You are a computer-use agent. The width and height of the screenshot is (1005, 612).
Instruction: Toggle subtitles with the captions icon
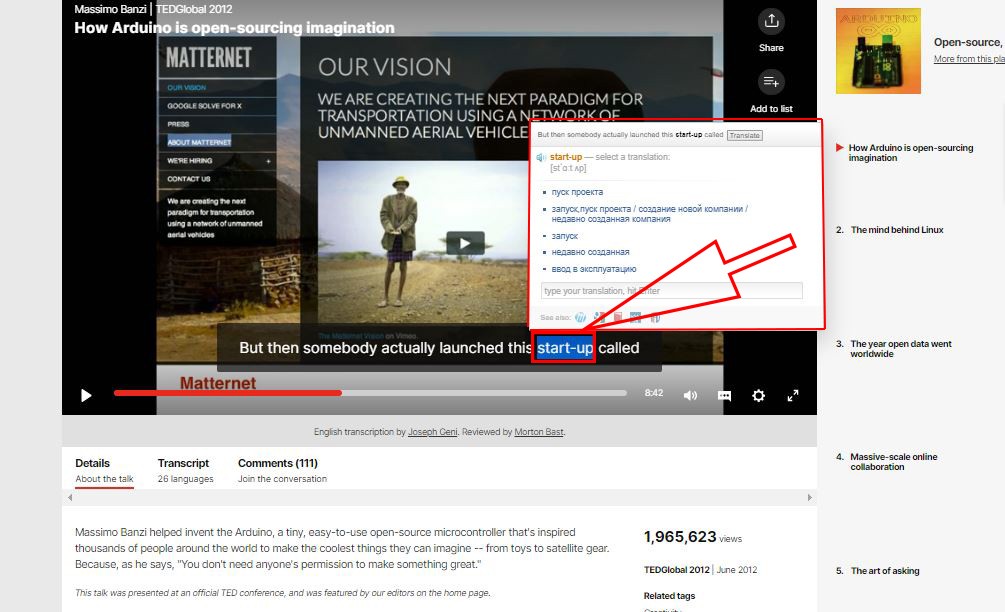(x=724, y=395)
